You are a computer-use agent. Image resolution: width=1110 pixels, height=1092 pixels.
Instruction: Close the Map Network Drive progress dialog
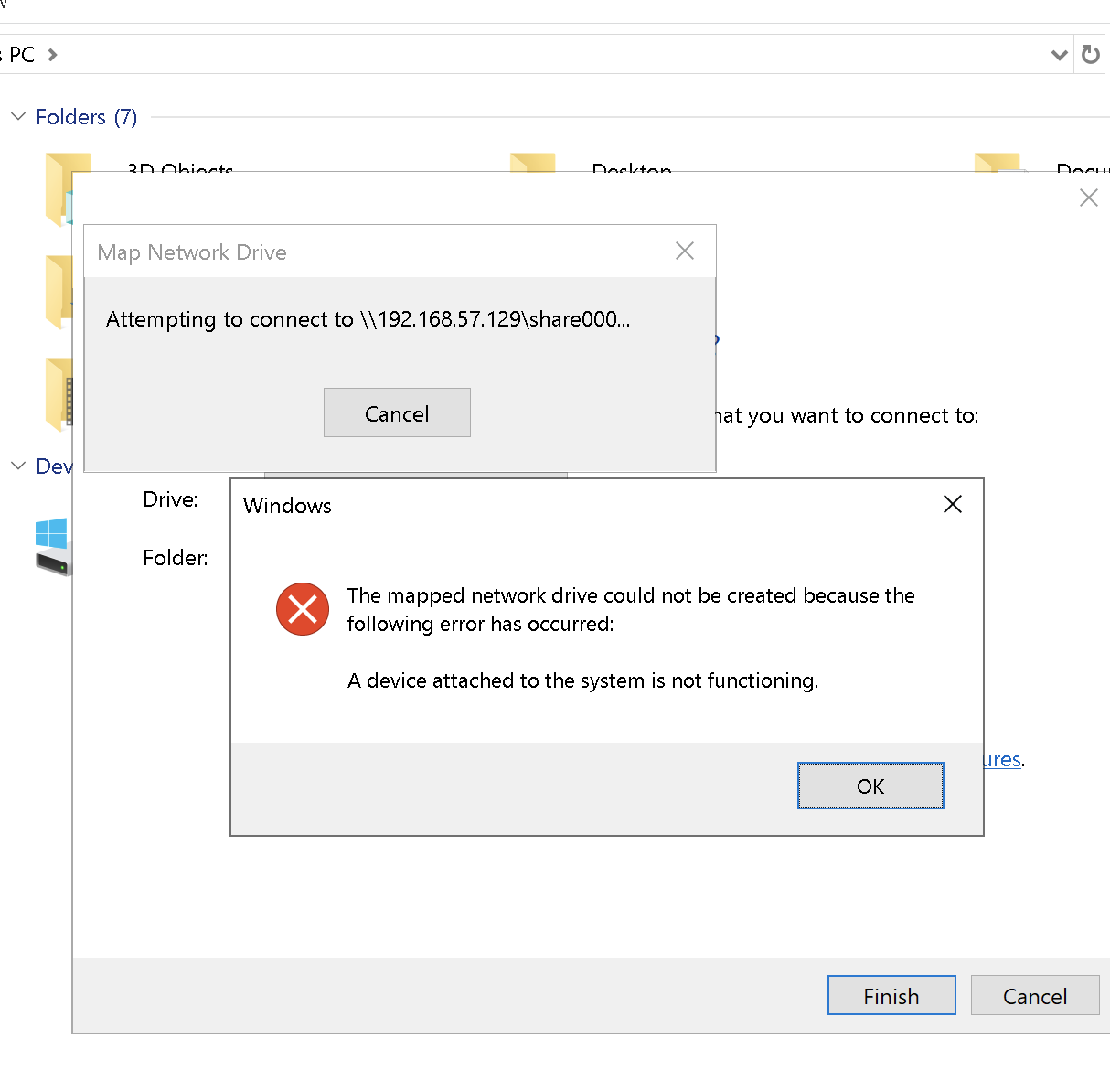point(685,251)
